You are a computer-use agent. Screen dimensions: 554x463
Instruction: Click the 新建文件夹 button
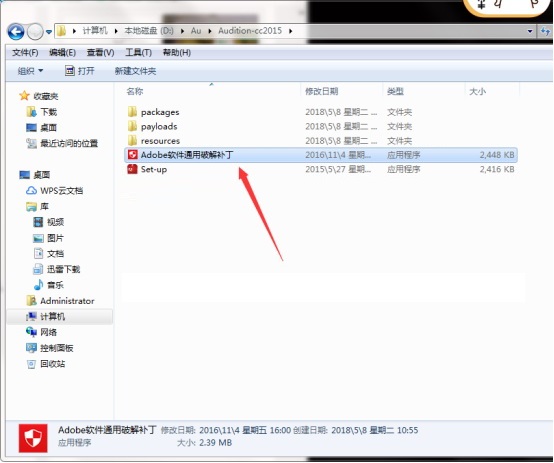coord(135,71)
